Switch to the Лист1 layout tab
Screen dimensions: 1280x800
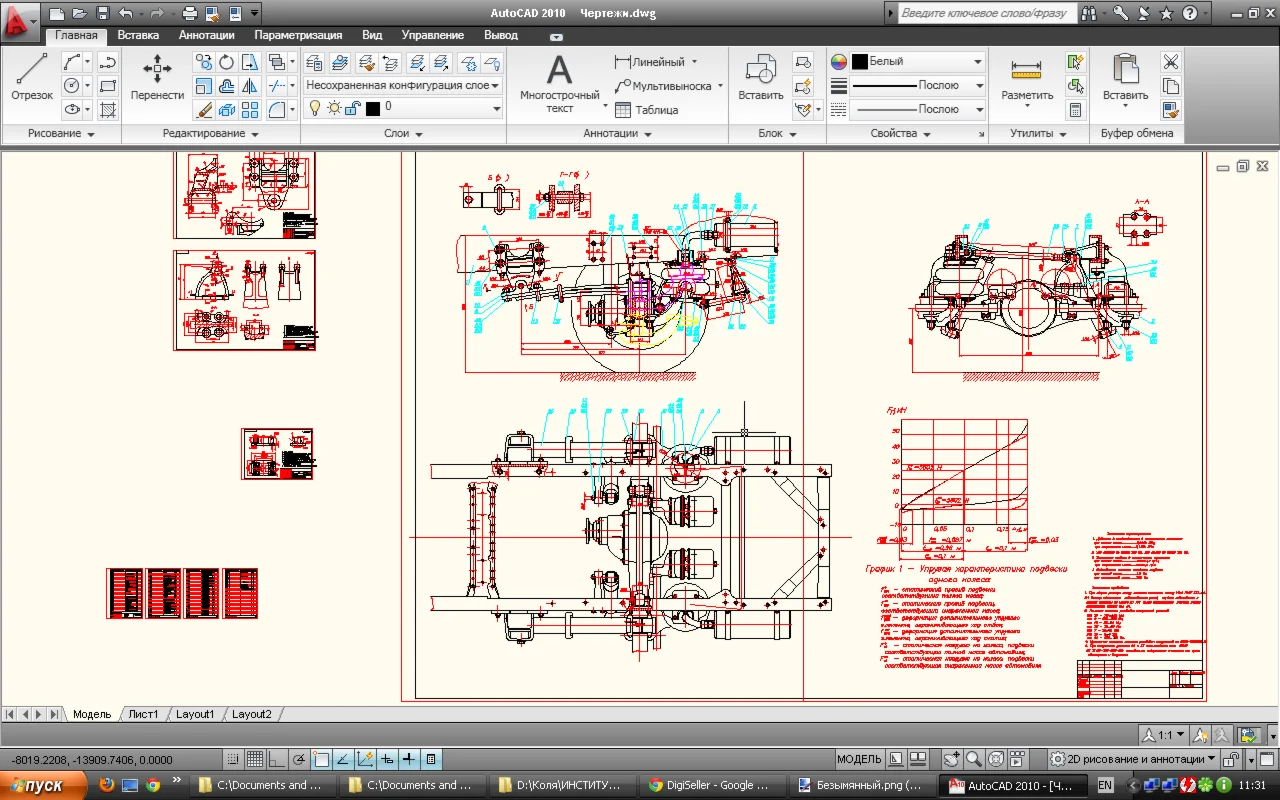coord(143,714)
